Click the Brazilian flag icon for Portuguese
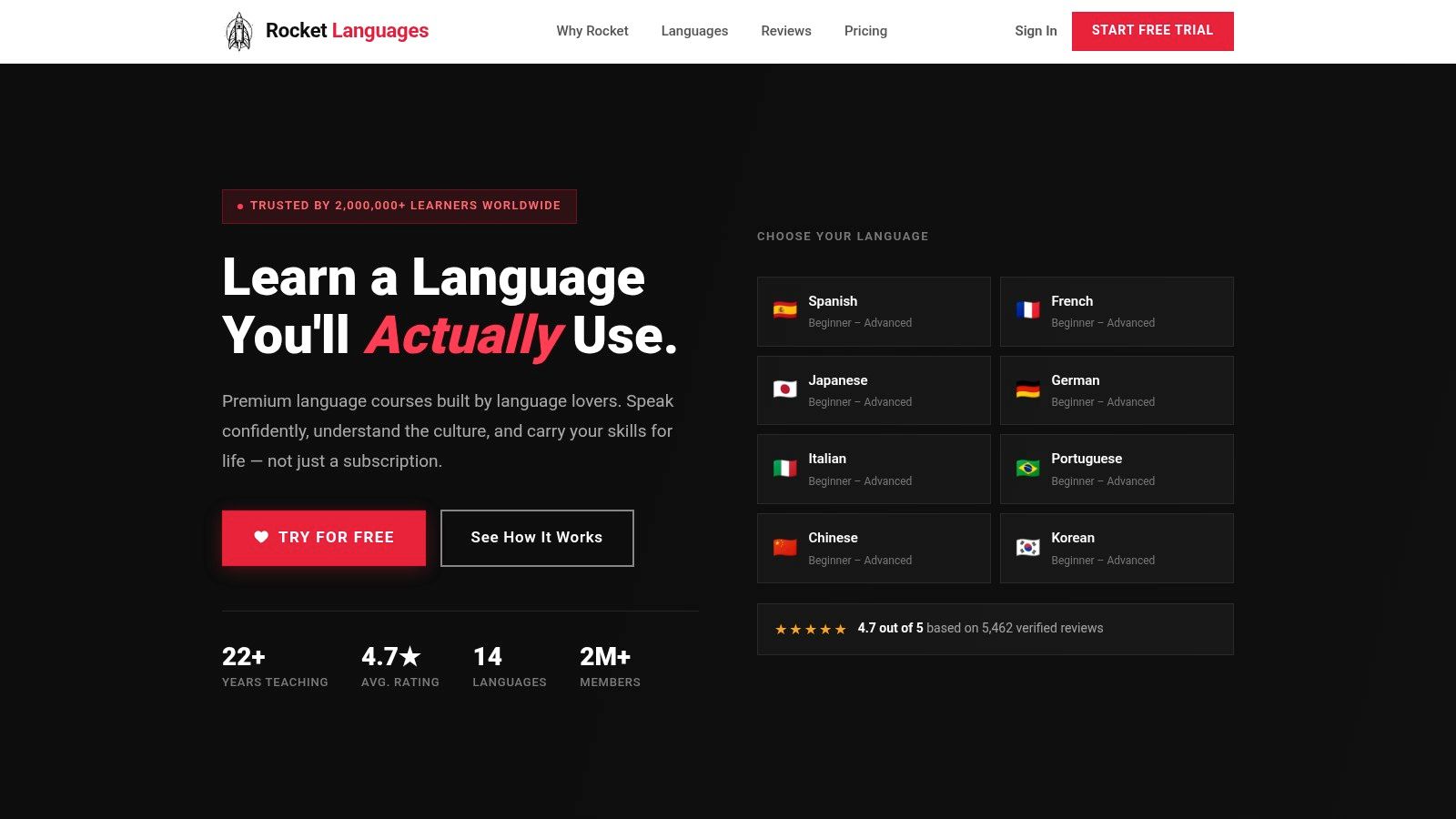 pos(1027,469)
